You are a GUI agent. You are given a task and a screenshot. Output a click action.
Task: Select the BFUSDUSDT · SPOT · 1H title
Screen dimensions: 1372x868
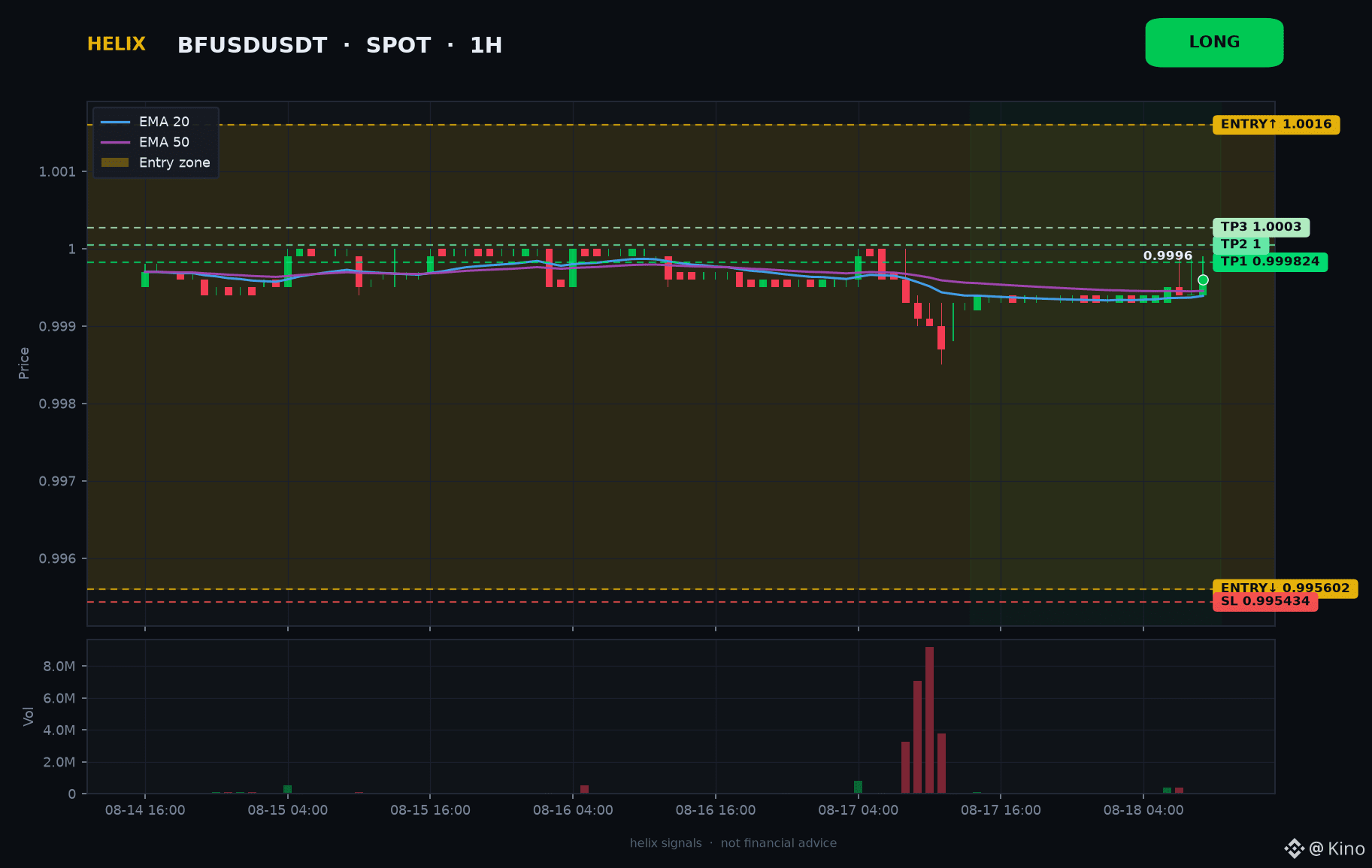click(340, 46)
